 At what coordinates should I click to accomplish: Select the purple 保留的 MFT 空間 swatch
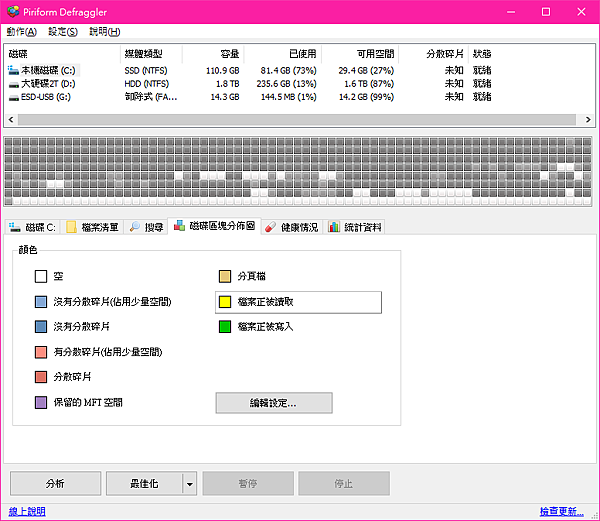(x=41, y=402)
